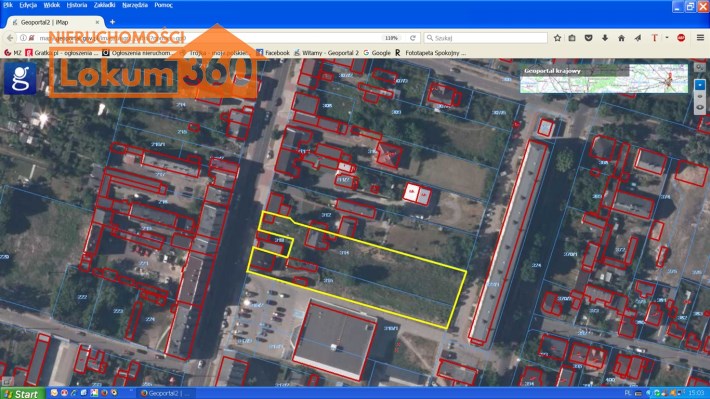Click the Geoportal logo icon on map

(x=20, y=78)
